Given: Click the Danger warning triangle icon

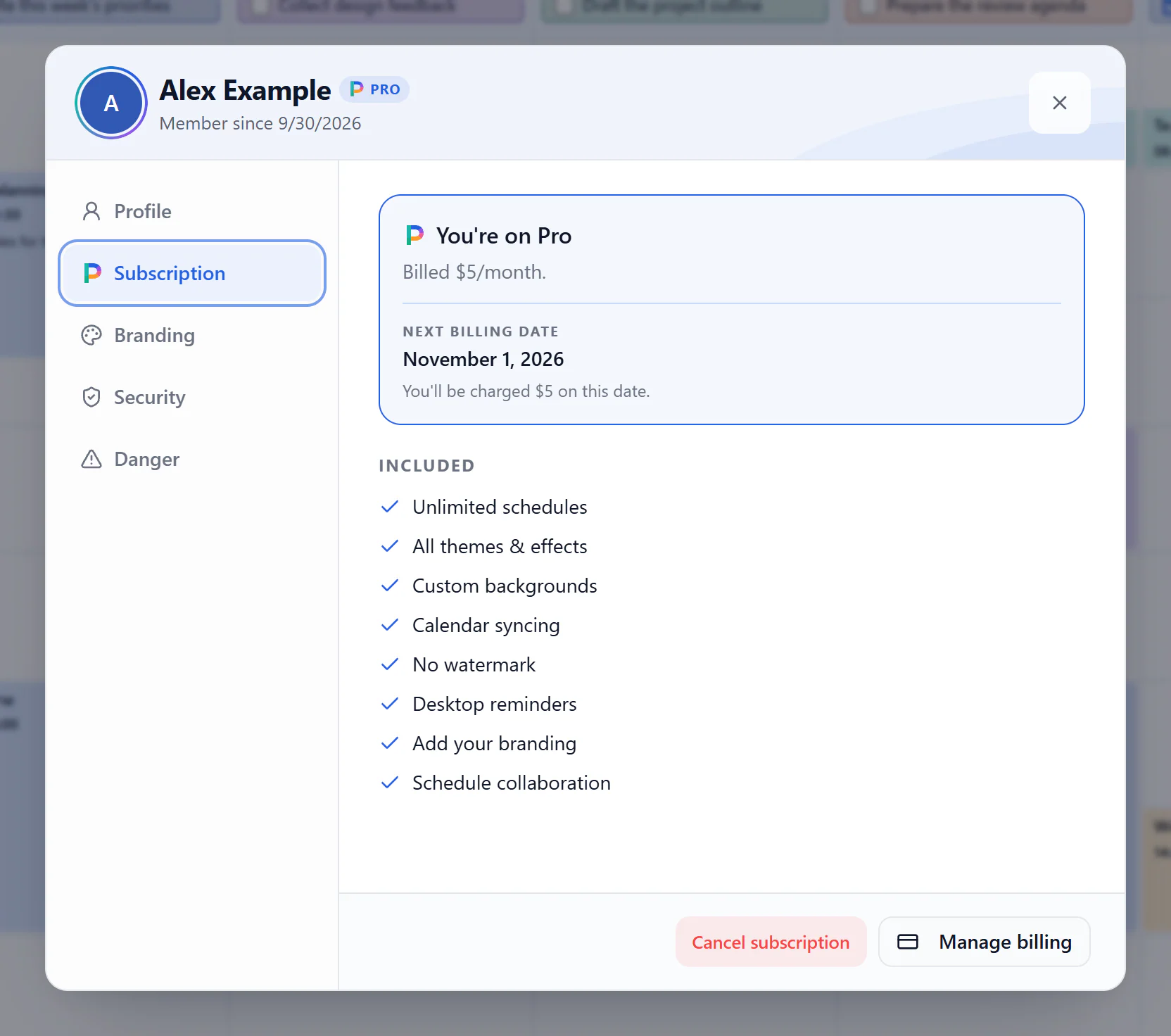Looking at the screenshot, I should (x=91, y=459).
